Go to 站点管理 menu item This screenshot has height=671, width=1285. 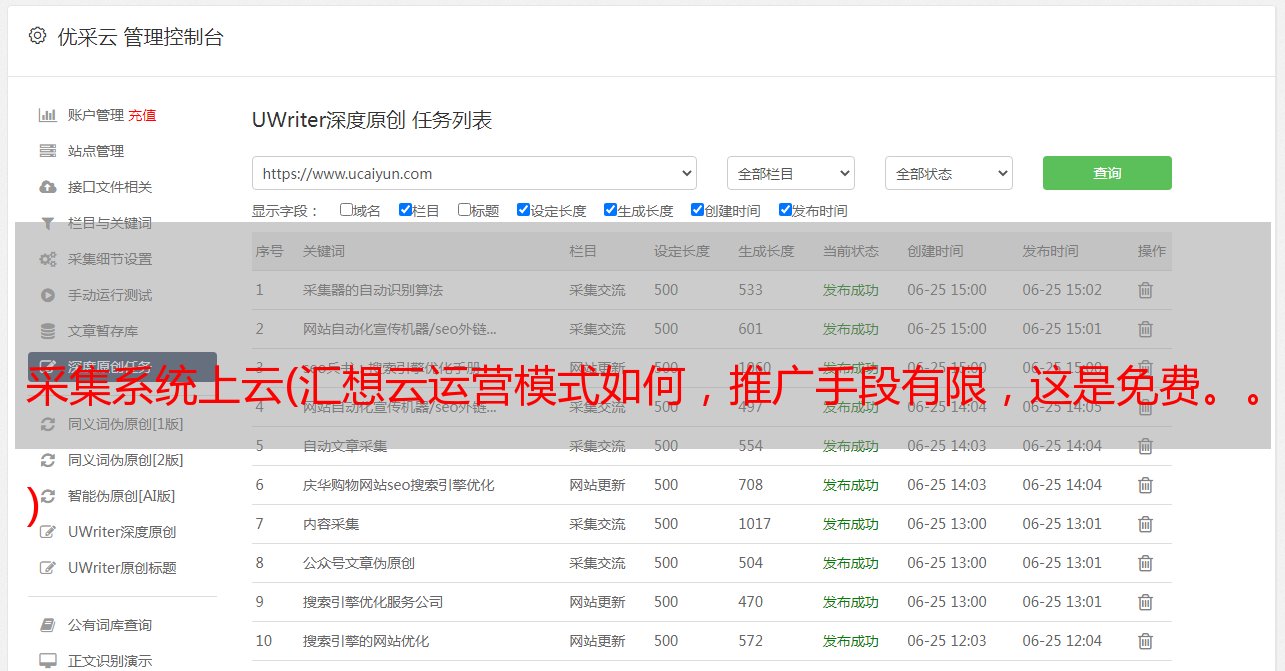pos(96,151)
